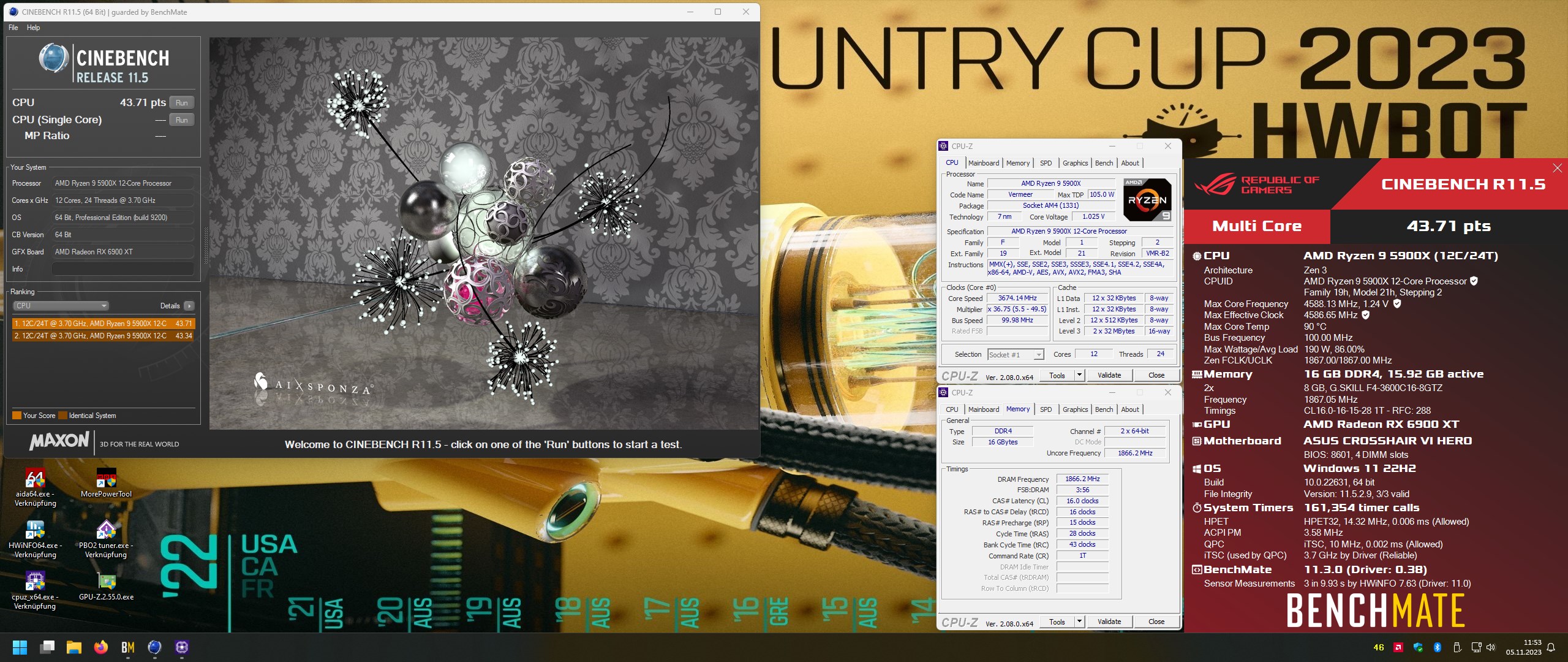
Task: Open HWiNFO64.exe desktop shortcut
Action: click(35, 539)
